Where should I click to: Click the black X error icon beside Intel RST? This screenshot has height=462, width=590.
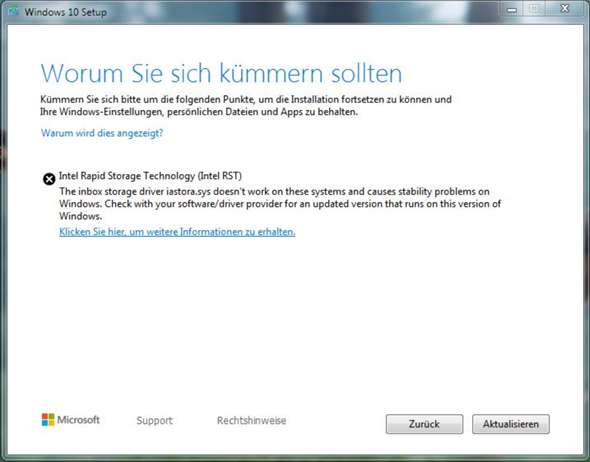[49, 179]
